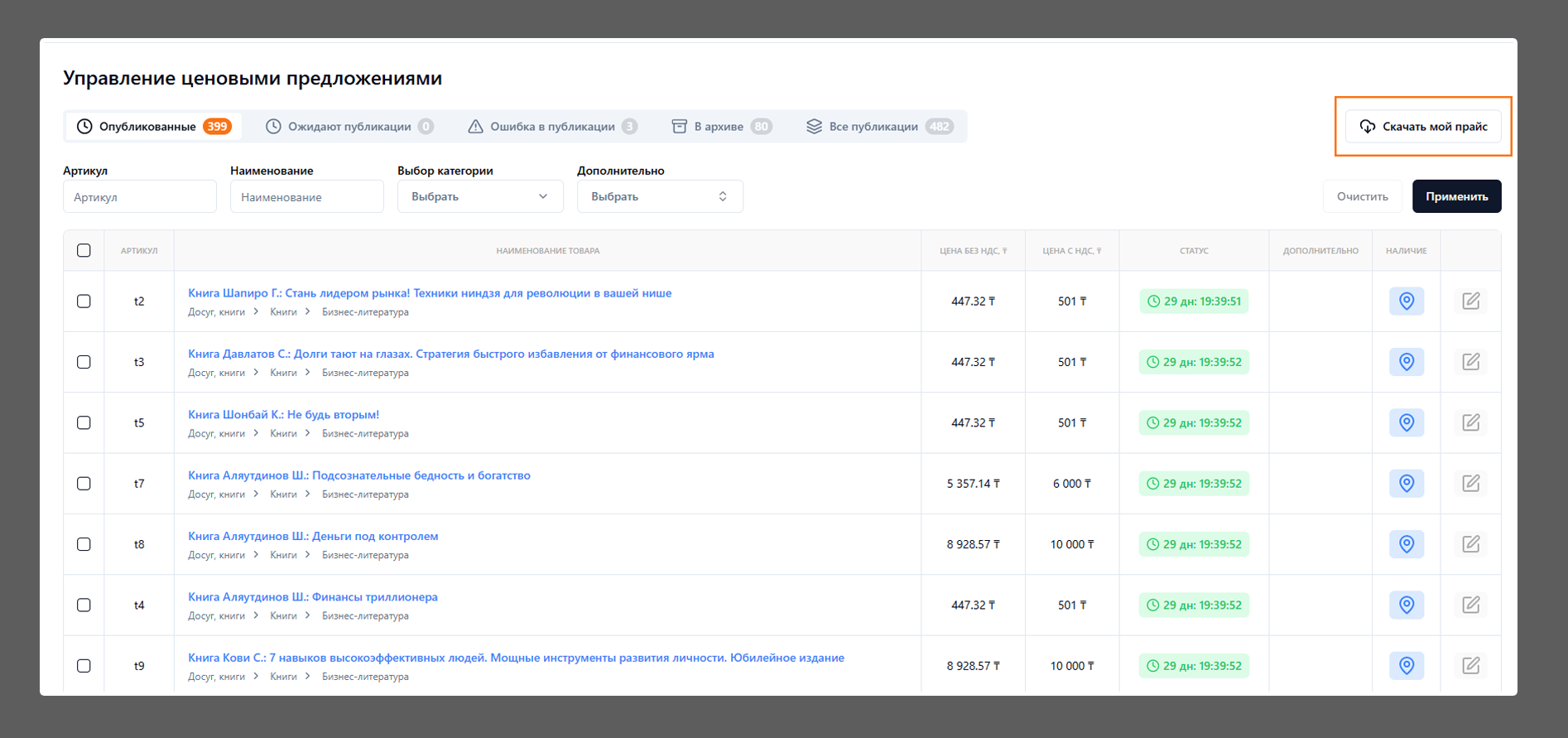
Task: Click Книги breadcrumb in row t4
Action: coord(283,615)
